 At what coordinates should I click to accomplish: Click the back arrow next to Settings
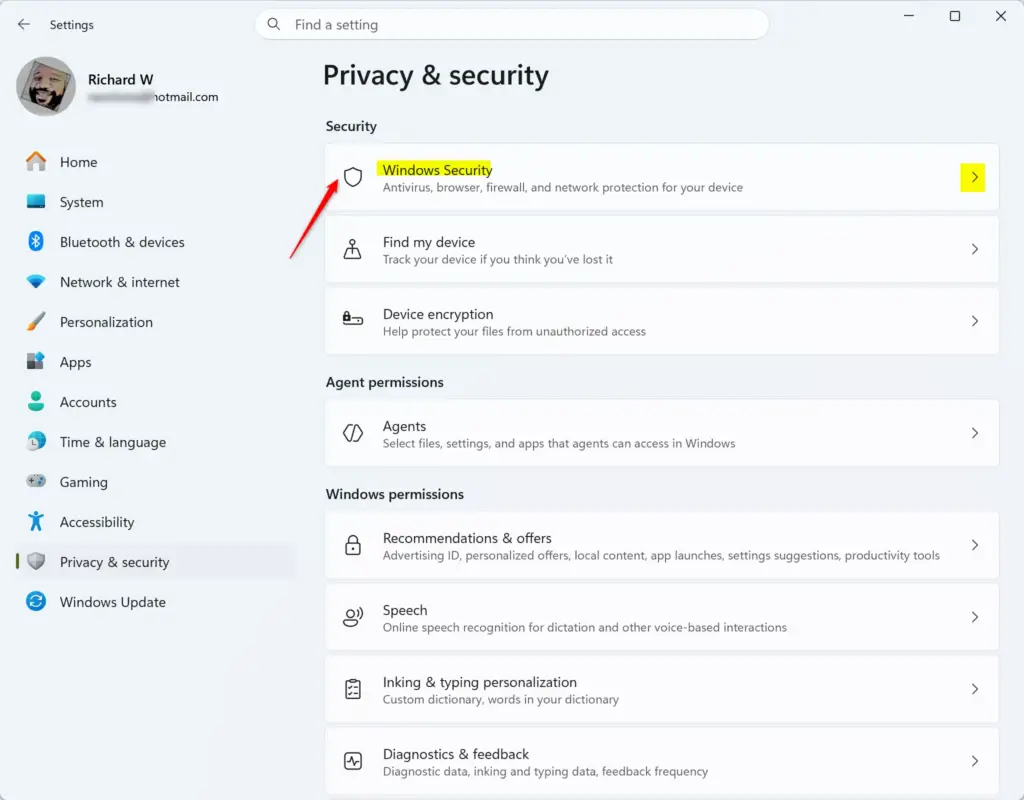tap(24, 24)
